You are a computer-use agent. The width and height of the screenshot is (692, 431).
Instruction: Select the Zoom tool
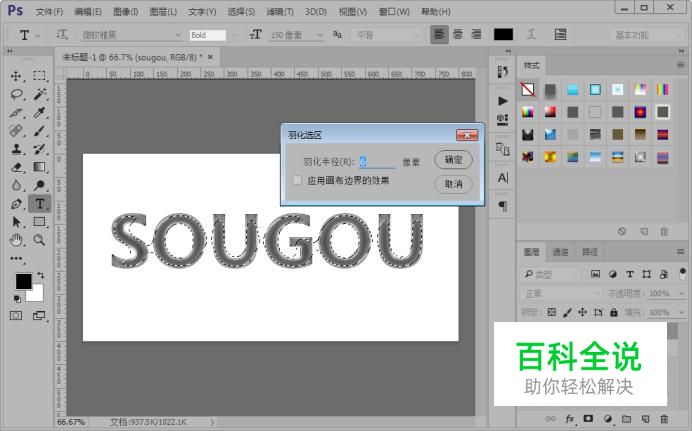tap(39, 240)
